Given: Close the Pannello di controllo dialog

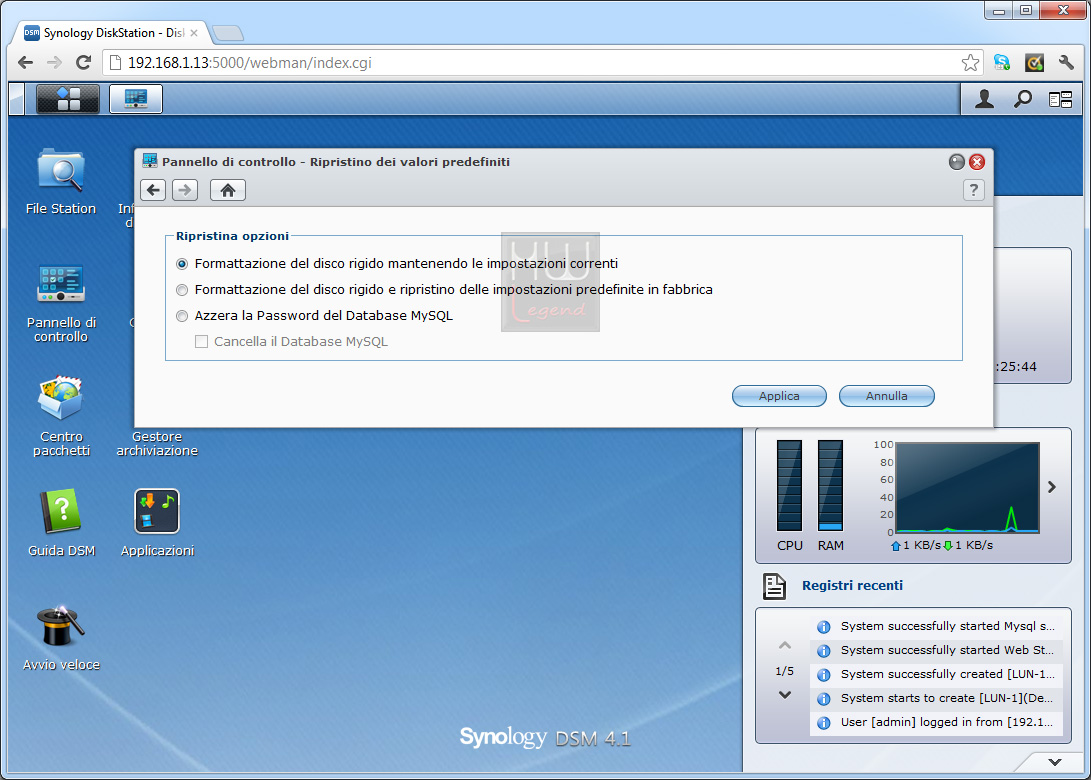Looking at the screenshot, I should [x=977, y=162].
